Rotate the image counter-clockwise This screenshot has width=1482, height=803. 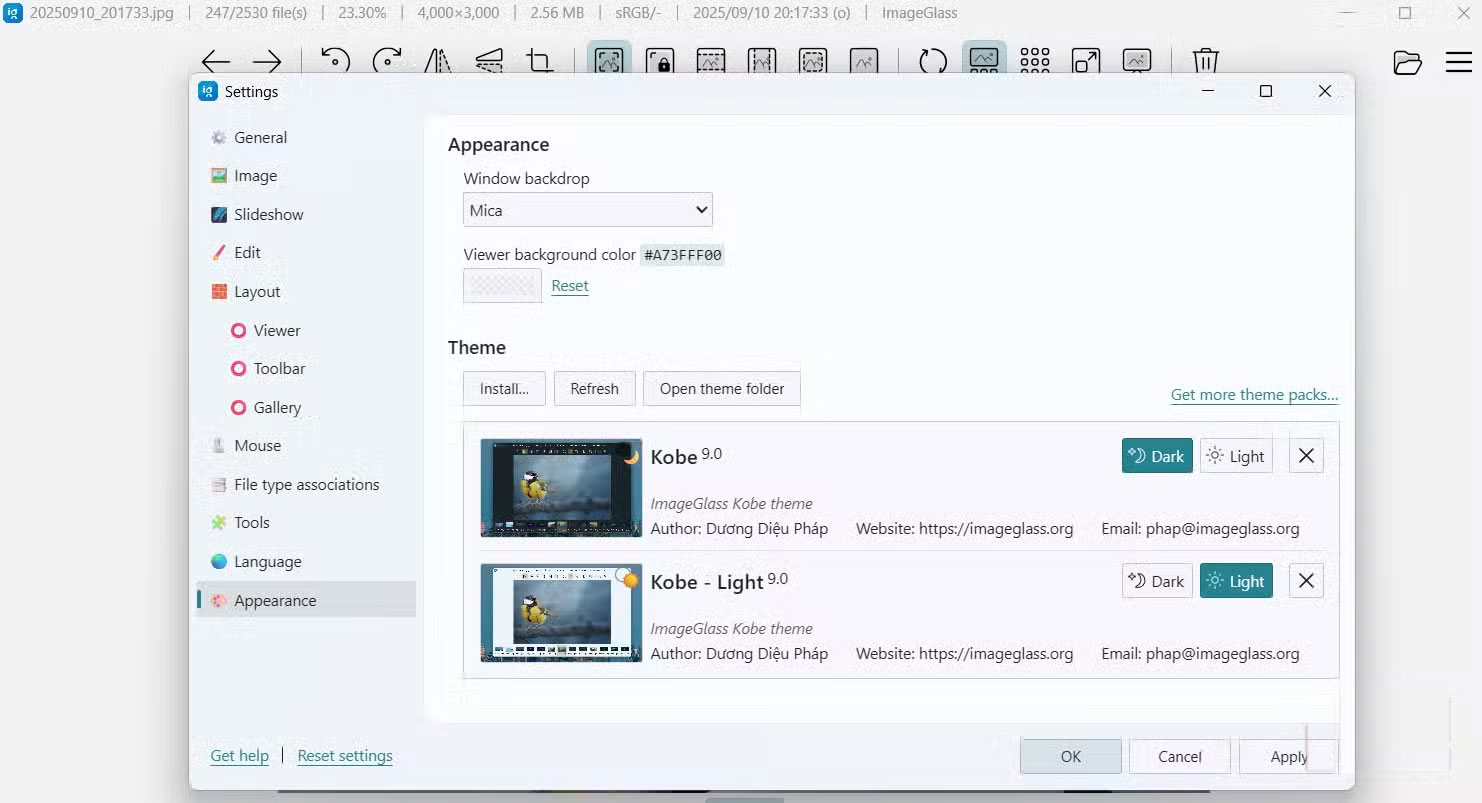pos(335,60)
